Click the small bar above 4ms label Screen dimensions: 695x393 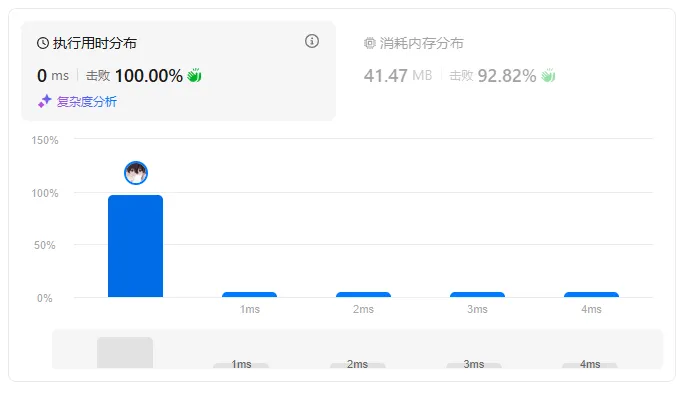click(x=591, y=295)
